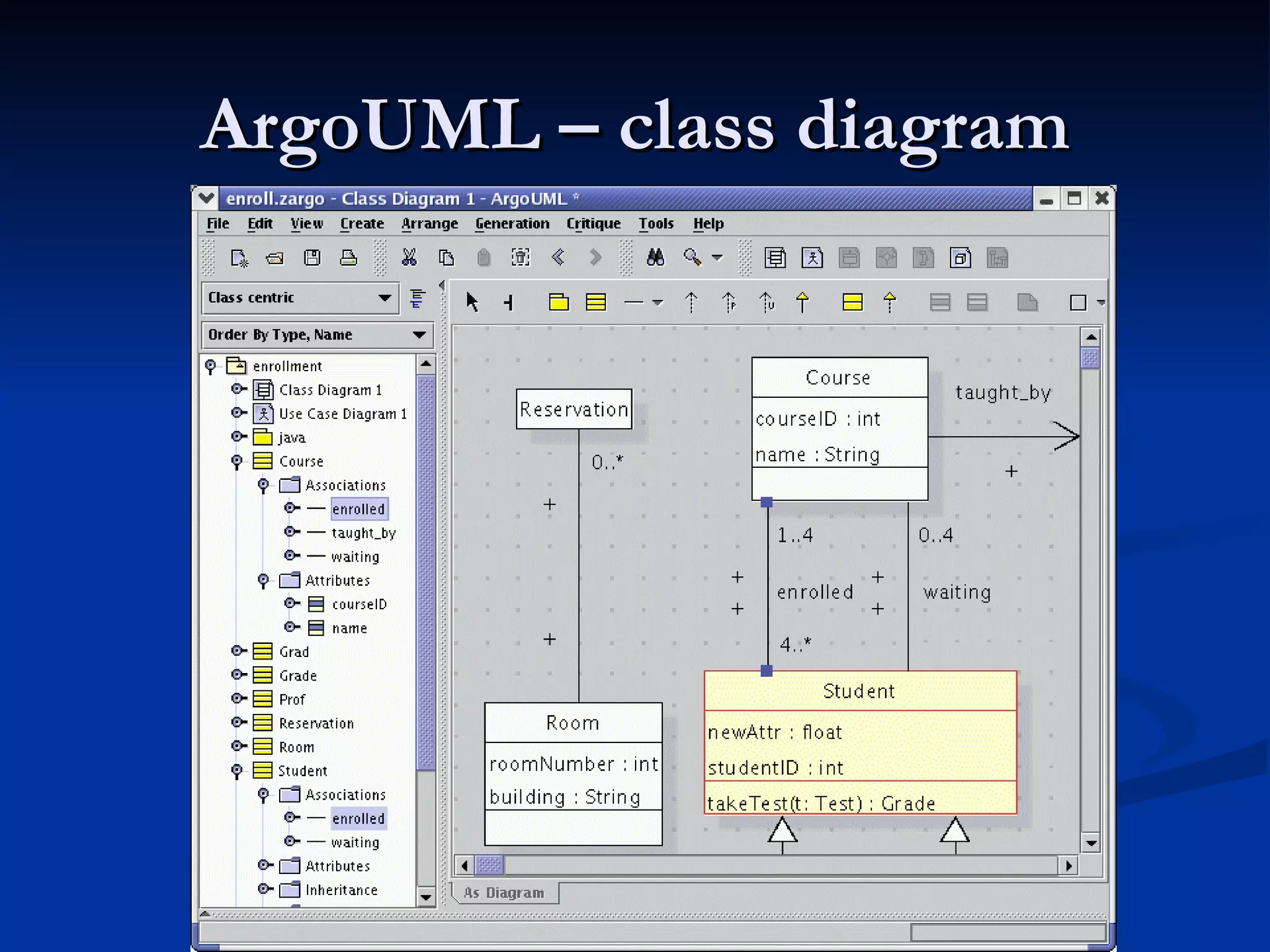Save the project with the floppy icon
The image size is (1270, 952).
click(x=312, y=257)
